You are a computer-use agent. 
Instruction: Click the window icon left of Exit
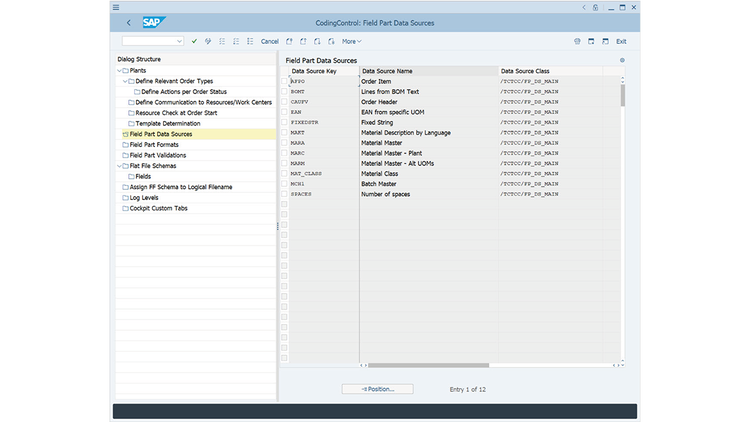pos(606,42)
